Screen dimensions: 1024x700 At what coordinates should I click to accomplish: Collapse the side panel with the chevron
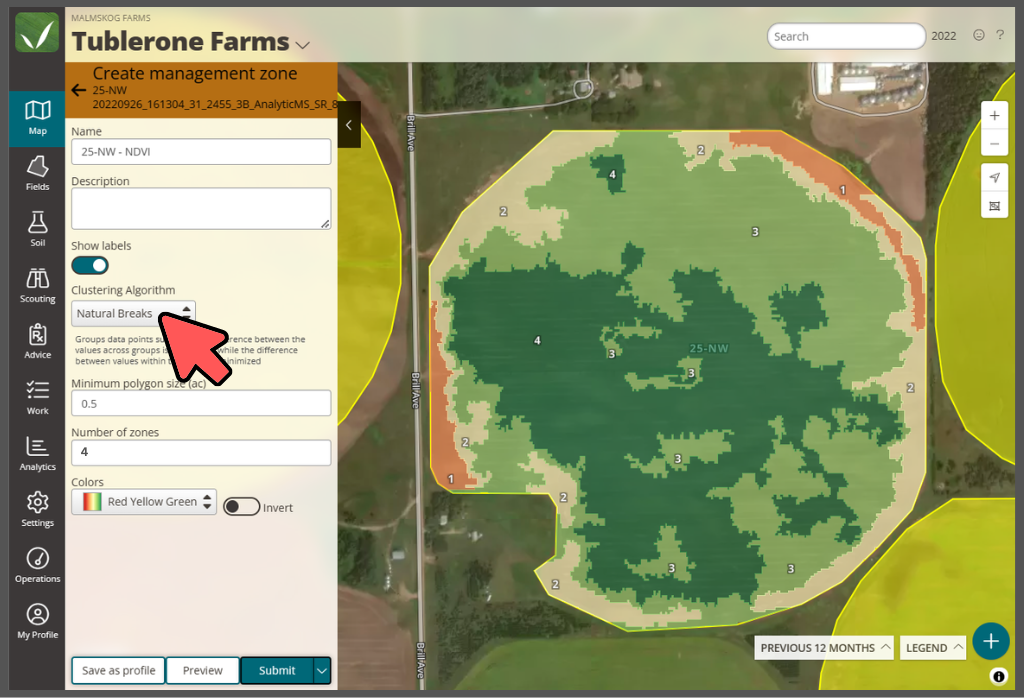point(349,125)
